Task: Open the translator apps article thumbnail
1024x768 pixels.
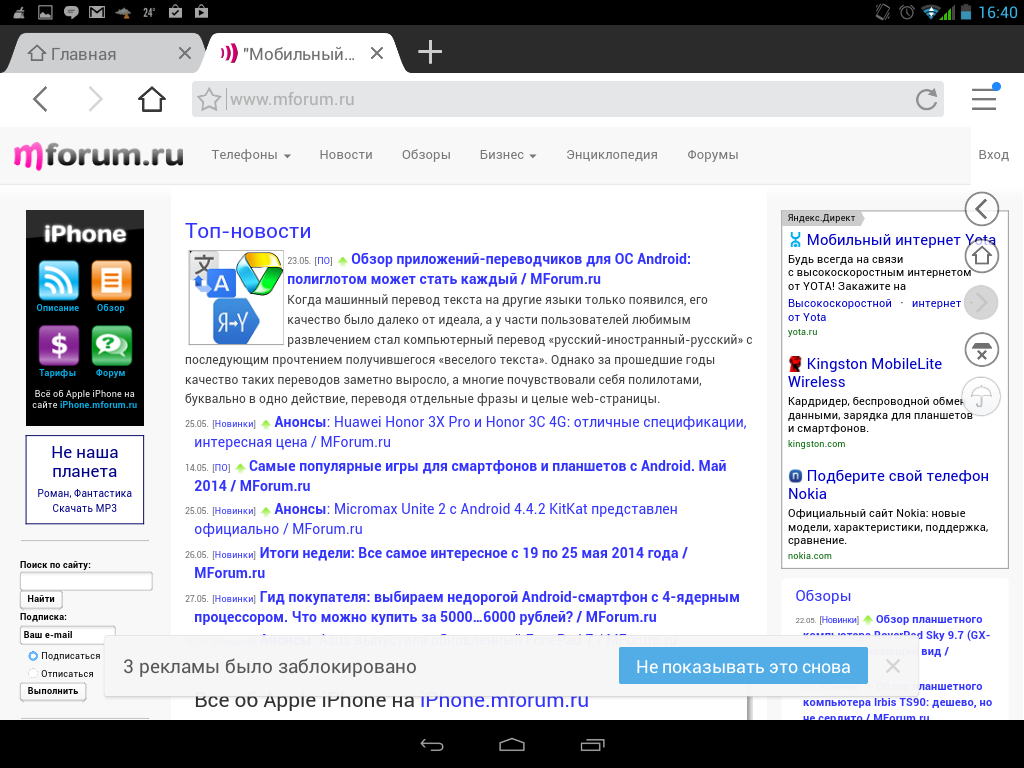Action: point(236,297)
